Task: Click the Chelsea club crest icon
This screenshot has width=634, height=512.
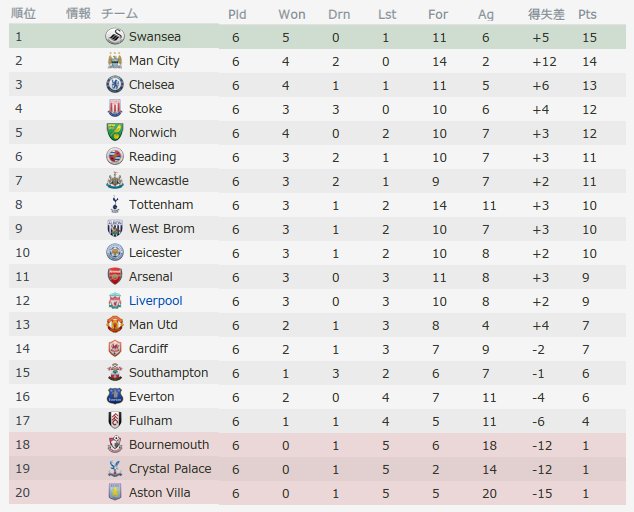Action: point(114,85)
